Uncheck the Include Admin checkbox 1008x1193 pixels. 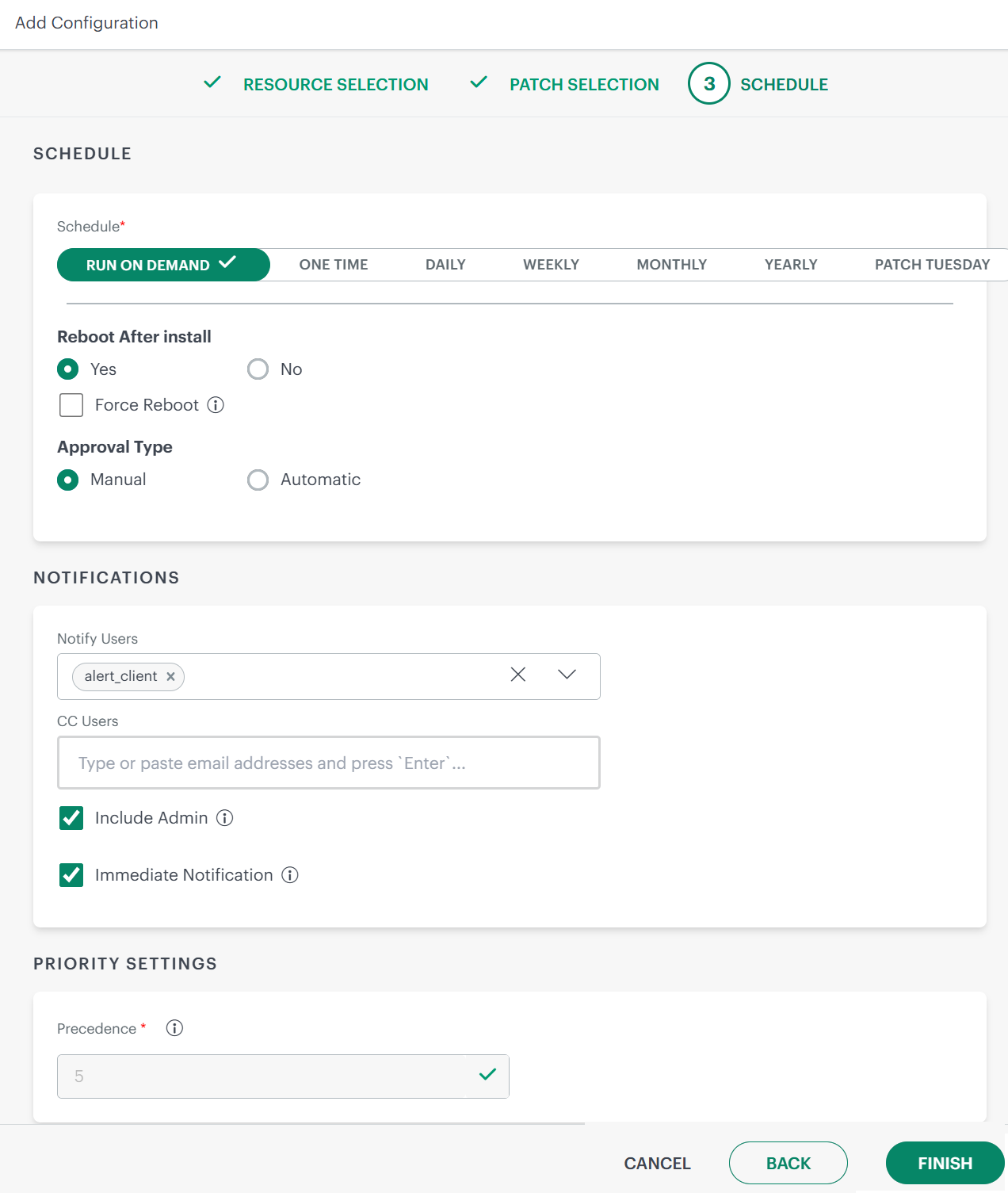[71, 818]
